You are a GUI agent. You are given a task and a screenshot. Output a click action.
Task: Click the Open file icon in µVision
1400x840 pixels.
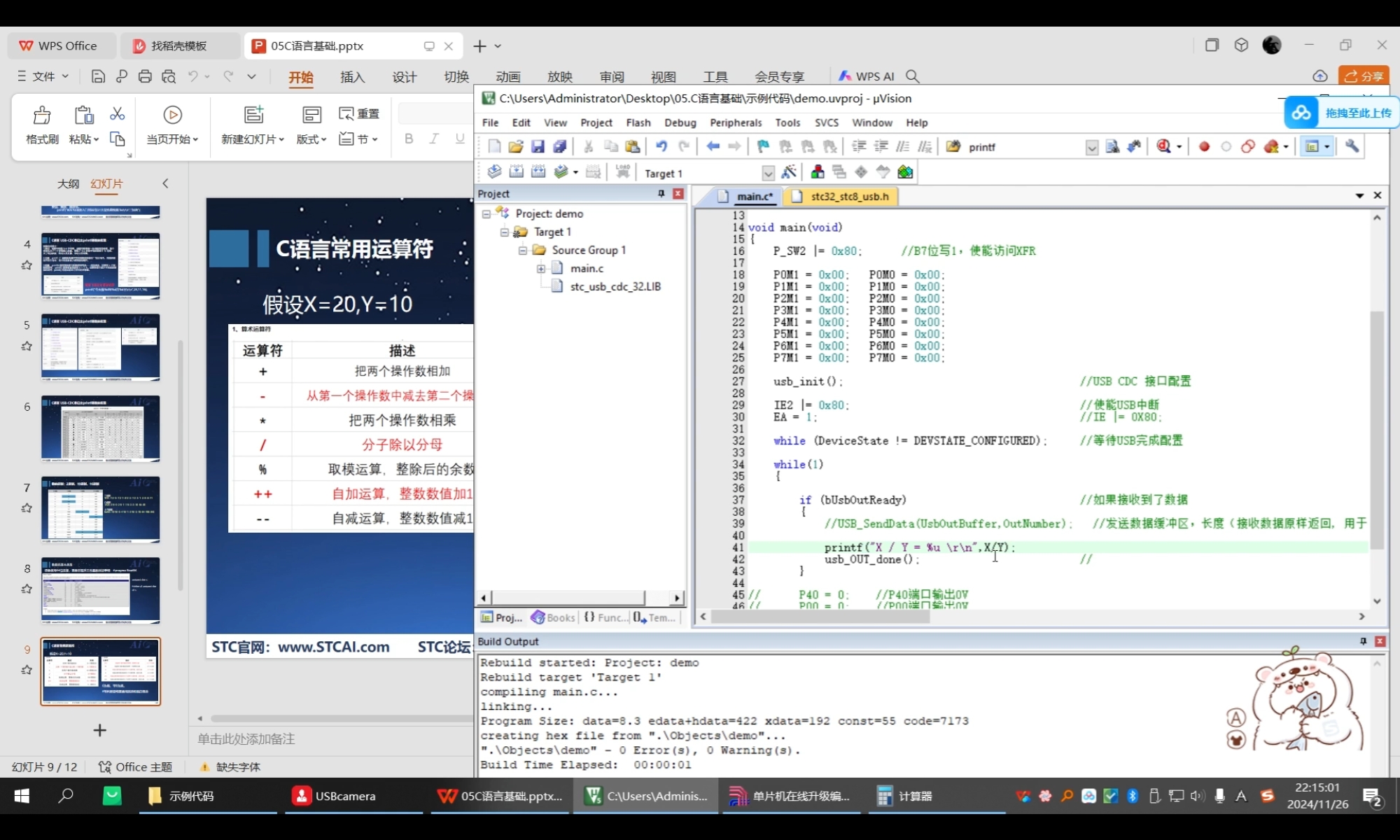pyautogui.click(x=516, y=146)
